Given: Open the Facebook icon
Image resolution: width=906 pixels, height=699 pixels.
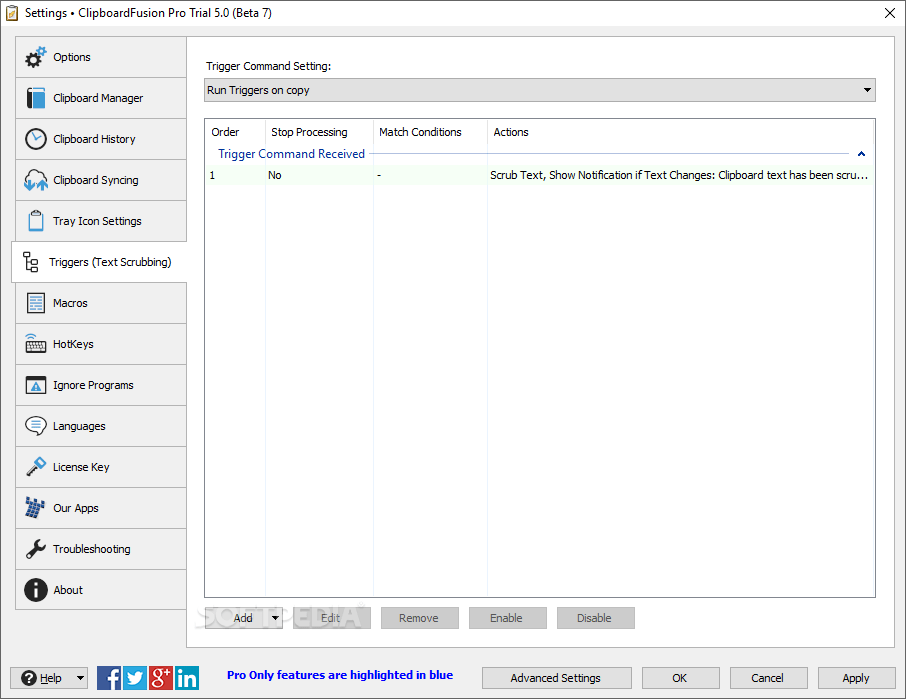Looking at the screenshot, I should click(109, 677).
